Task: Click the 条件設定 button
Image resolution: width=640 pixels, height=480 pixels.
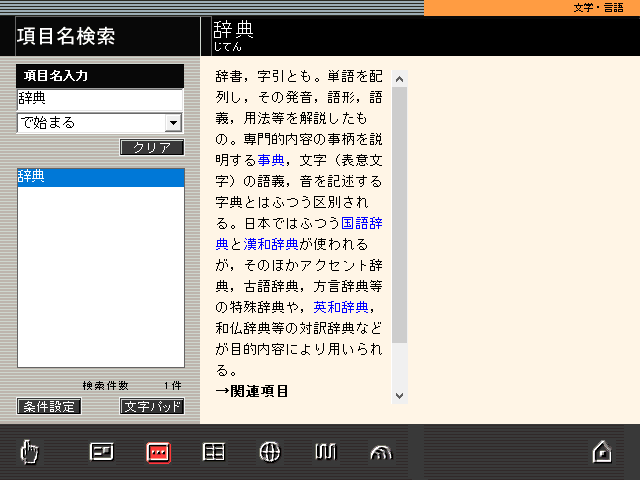Action: pos(49,407)
